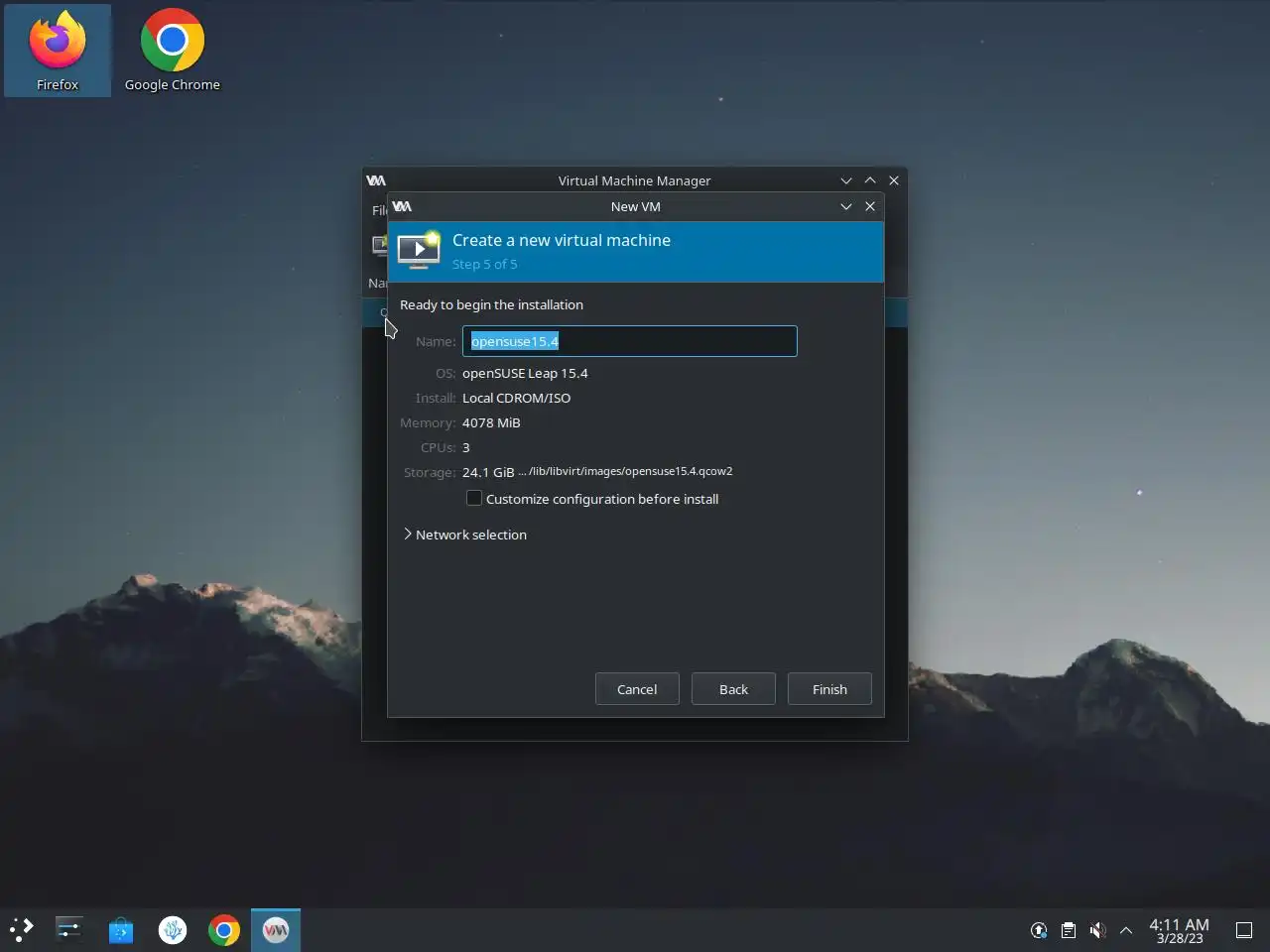Select Virtual Machine Manager taskbar entry
1270x952 pixels.
pyautogui.click(x=276, y=930)
